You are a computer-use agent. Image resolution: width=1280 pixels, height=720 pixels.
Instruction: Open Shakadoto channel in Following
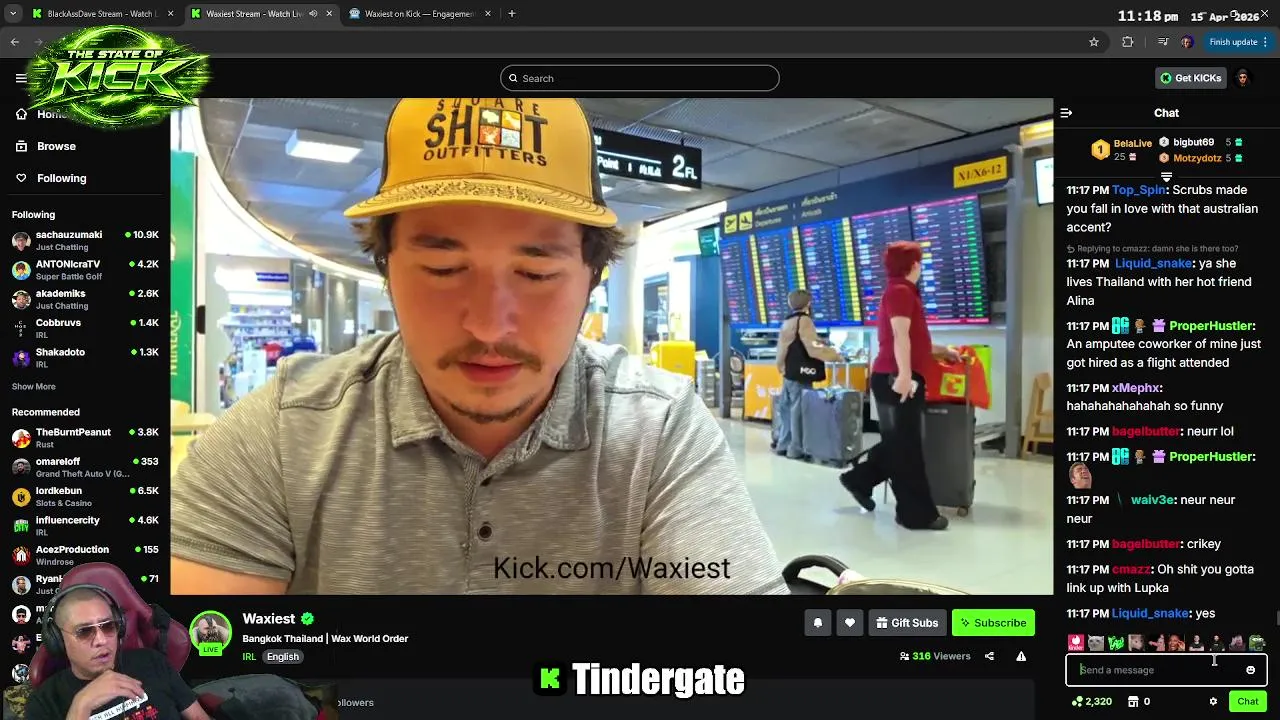[x=85, y=358]
